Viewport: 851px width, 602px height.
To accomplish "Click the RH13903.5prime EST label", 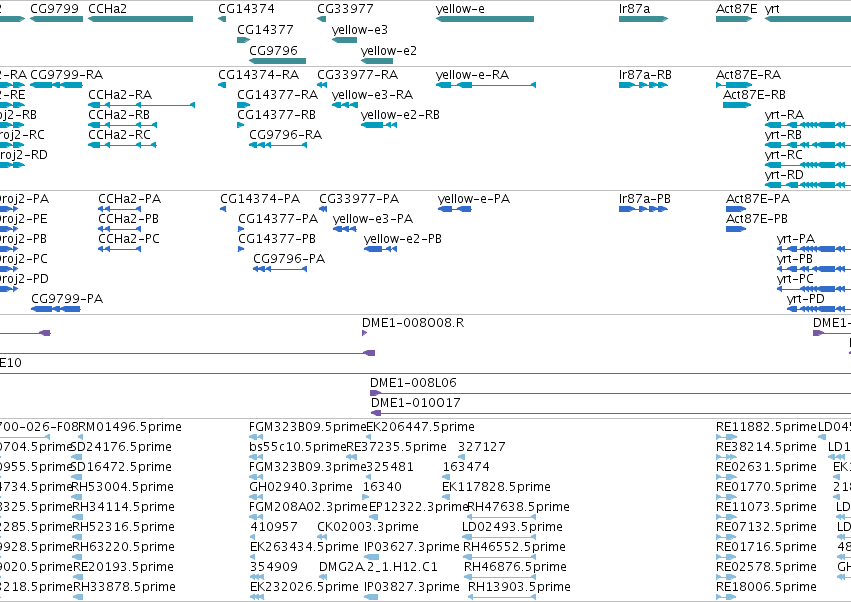I will point(519,587).
